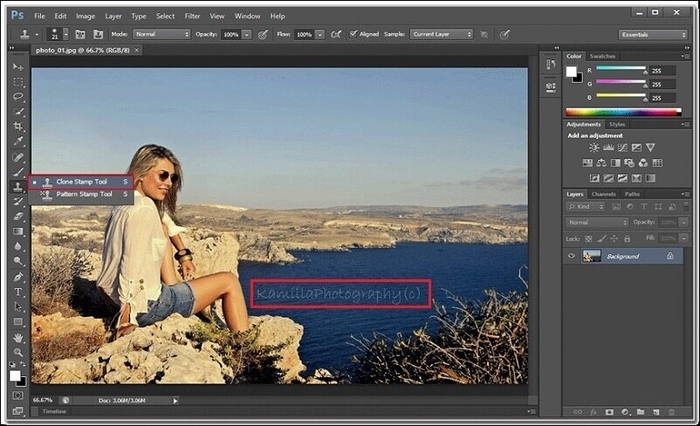Switch to the Channels tab
This screenshot has height=426, width=700.
[604, 194]
